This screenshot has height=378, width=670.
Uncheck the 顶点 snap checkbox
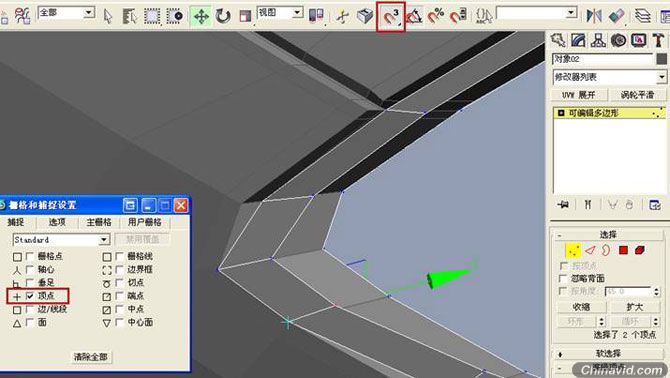pos(30,296)
